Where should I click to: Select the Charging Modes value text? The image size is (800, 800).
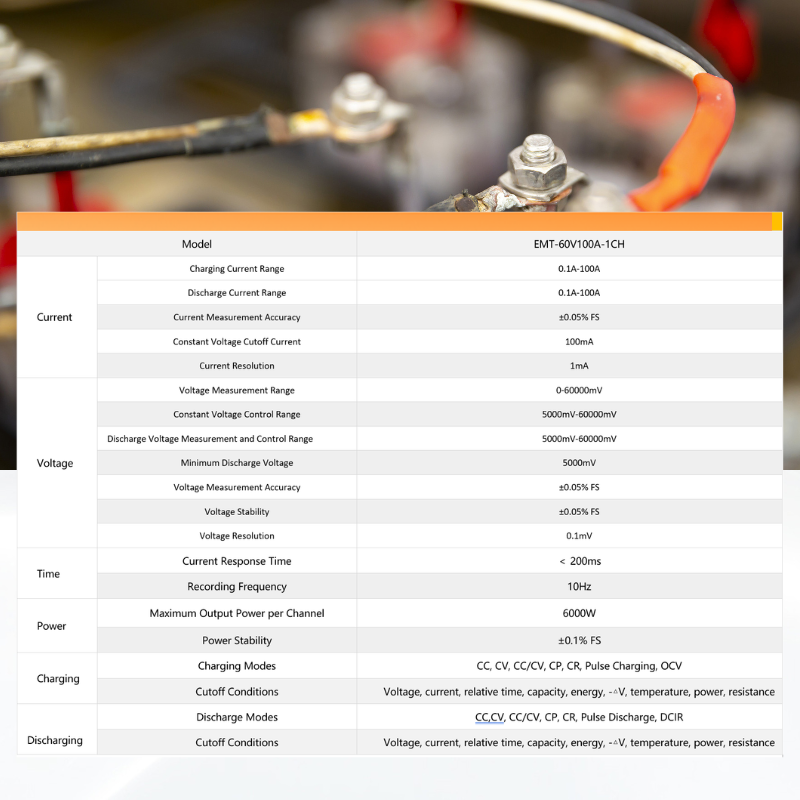[x=579, y=666]
